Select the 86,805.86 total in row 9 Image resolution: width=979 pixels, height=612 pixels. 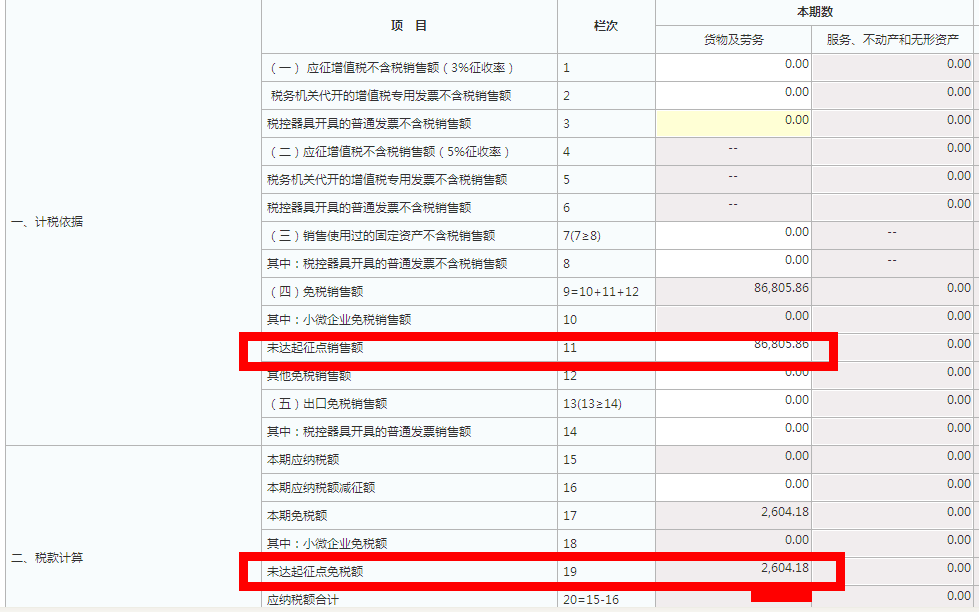click(x=732, y=292)
